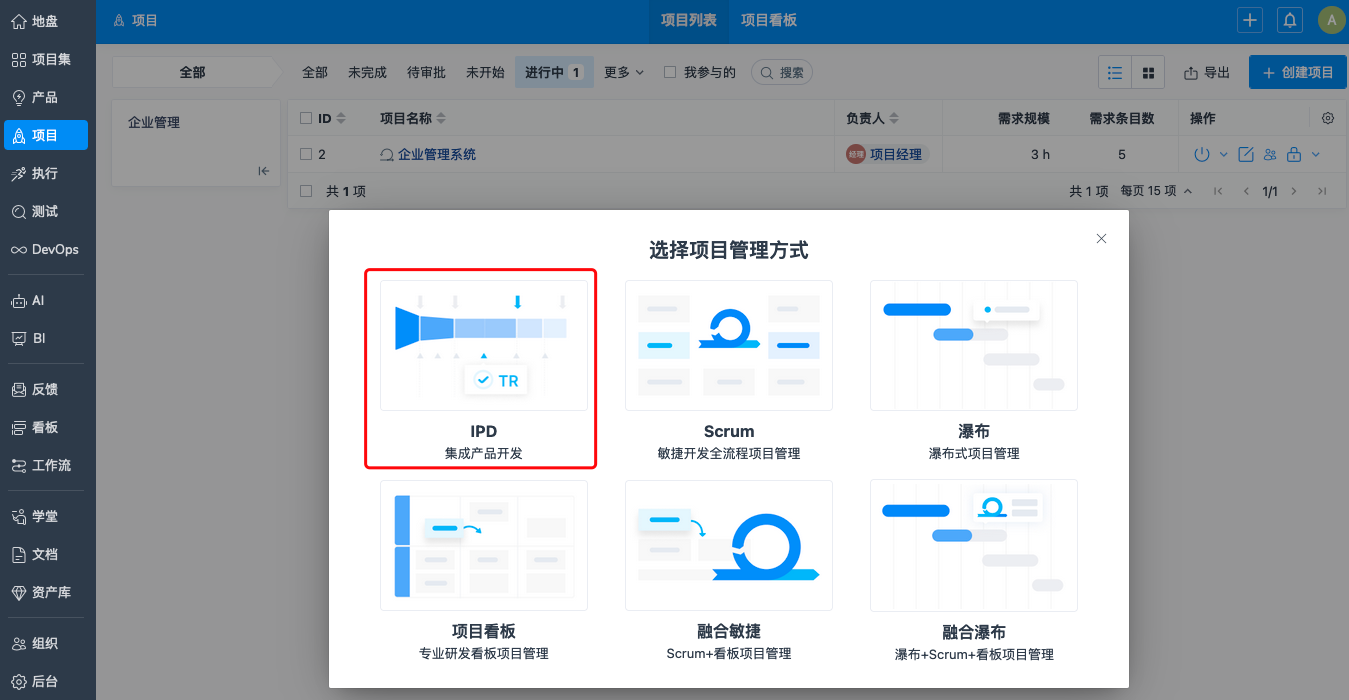
Task: Toggle the 我参与的 checkbox
Action: [671, 72]
